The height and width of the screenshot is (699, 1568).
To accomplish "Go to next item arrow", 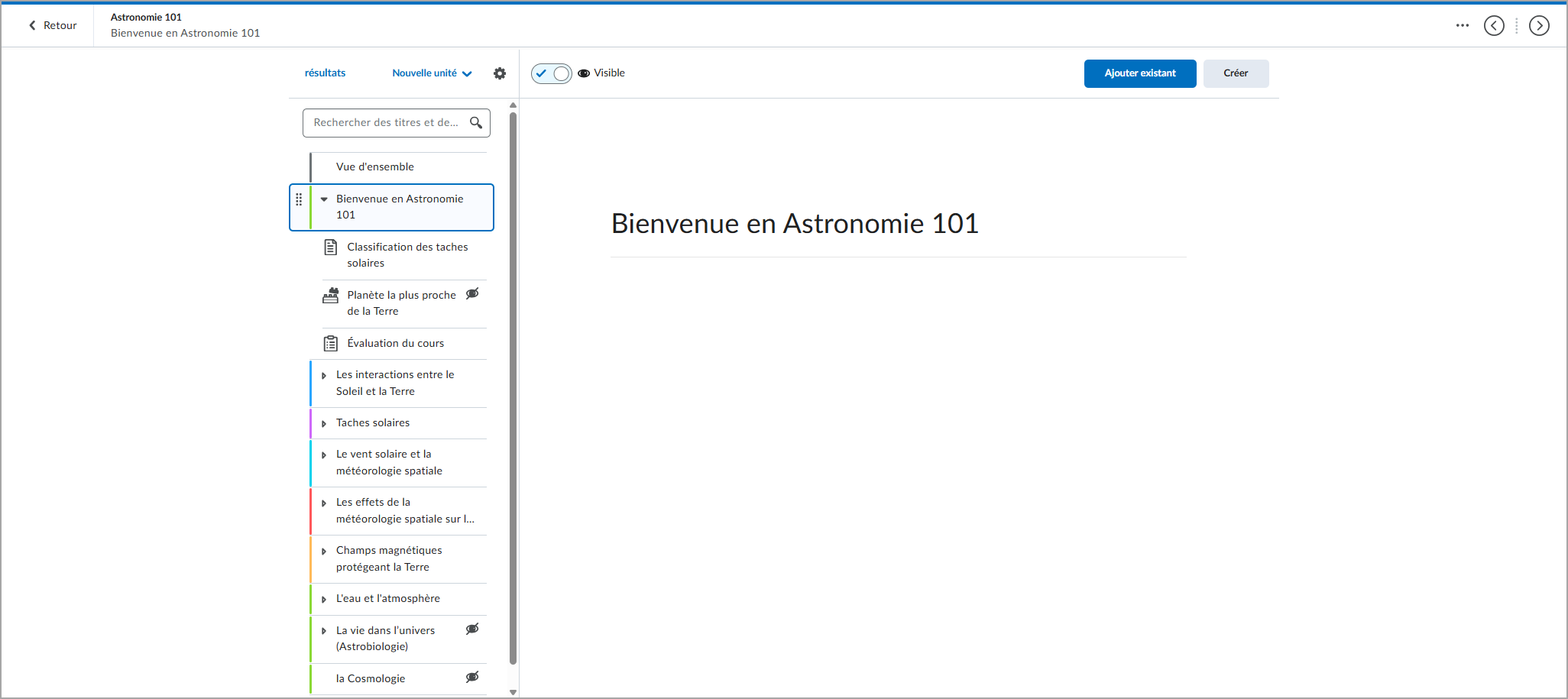I will [x=1539, y=25].
